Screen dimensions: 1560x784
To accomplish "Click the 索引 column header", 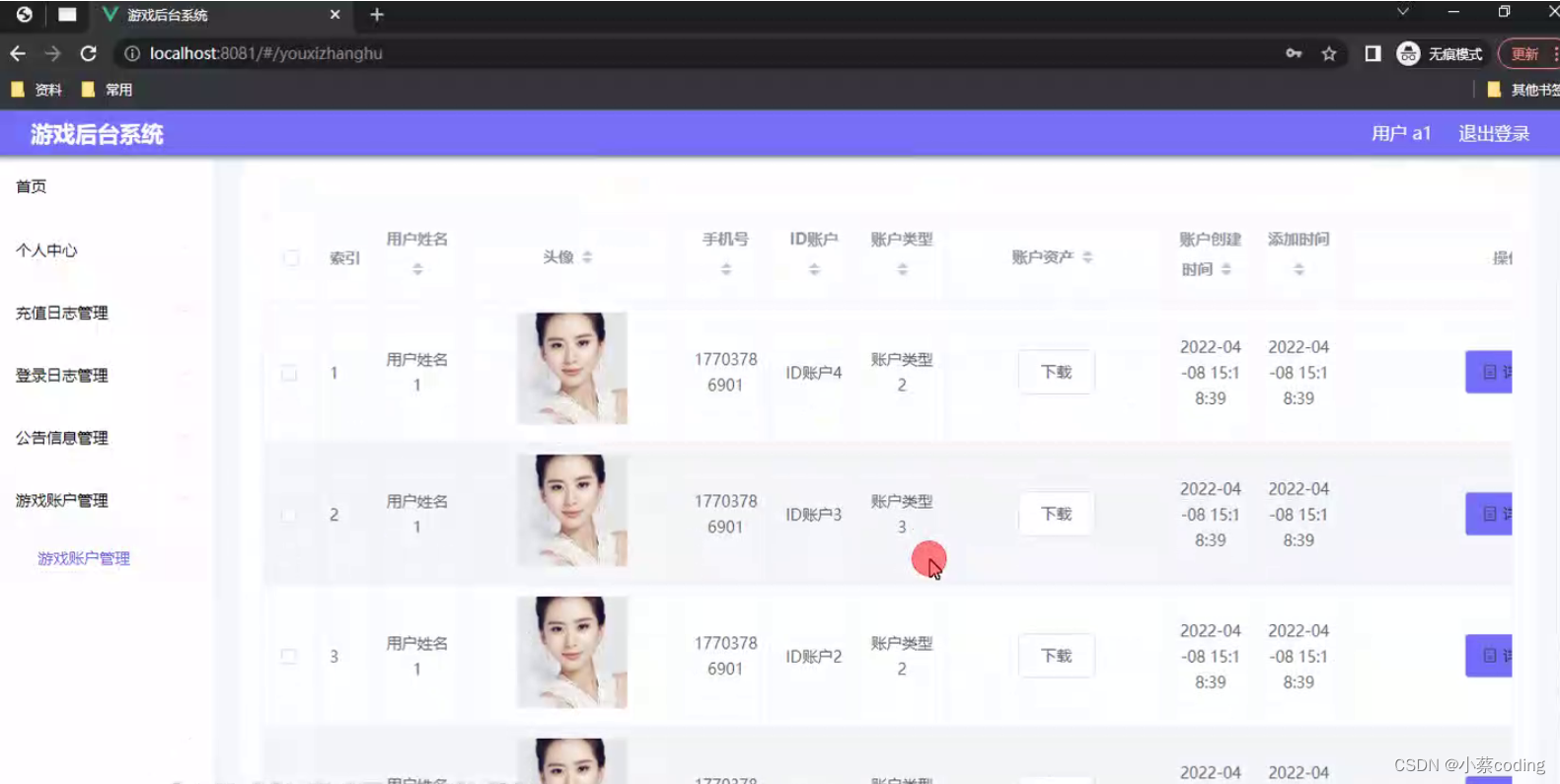I will pyautogui.click(x=345, y=258).
